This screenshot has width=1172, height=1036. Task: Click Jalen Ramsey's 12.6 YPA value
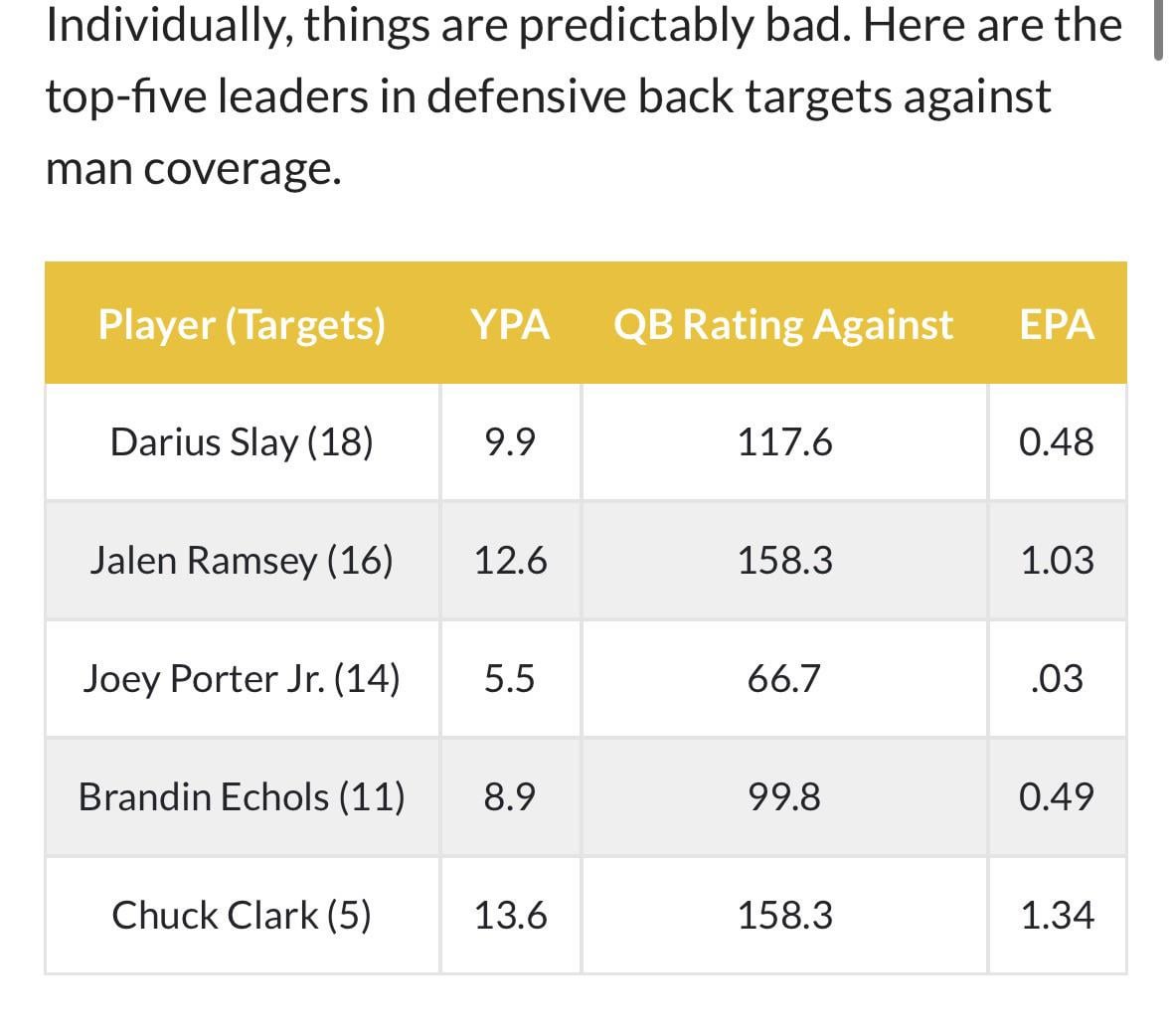(x=510, y=560)
